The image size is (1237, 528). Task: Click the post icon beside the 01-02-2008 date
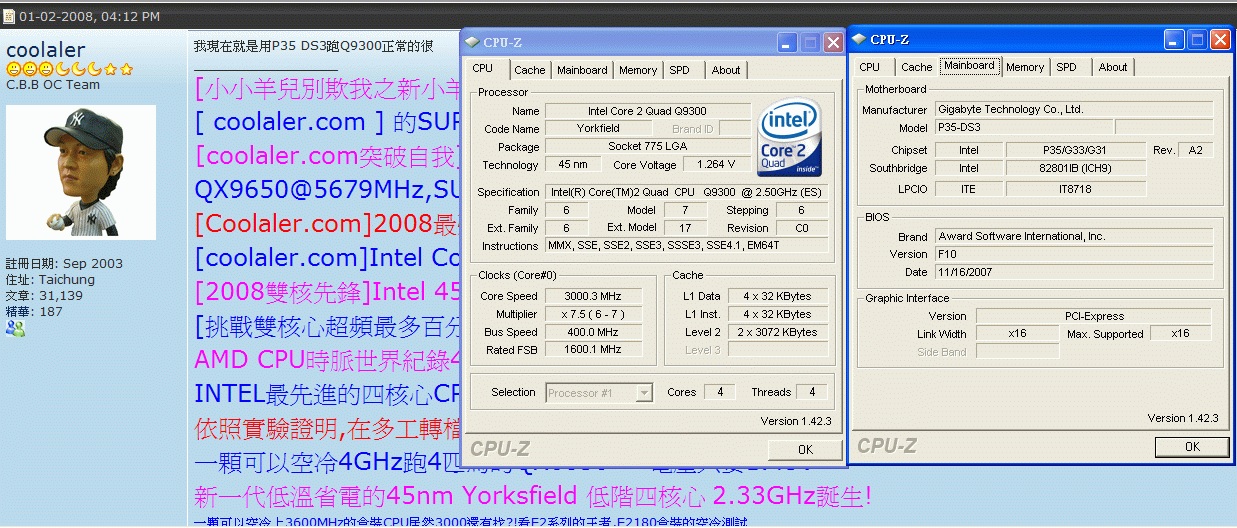[x=9, y=17]
